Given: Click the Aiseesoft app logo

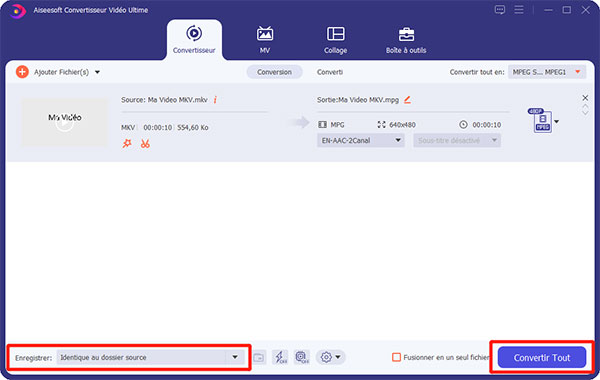Looking at the screenshot, I should (x=17, y=10).
